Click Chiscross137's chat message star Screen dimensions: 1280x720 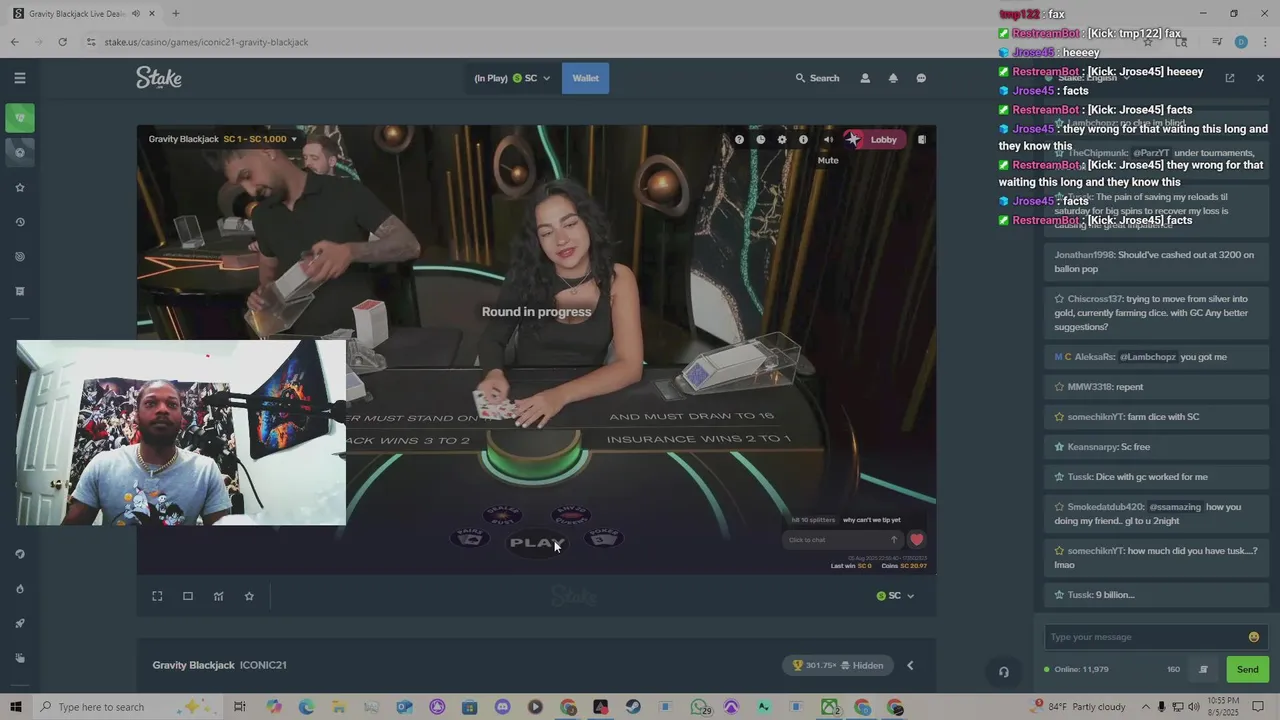(x=1059, y=299)
